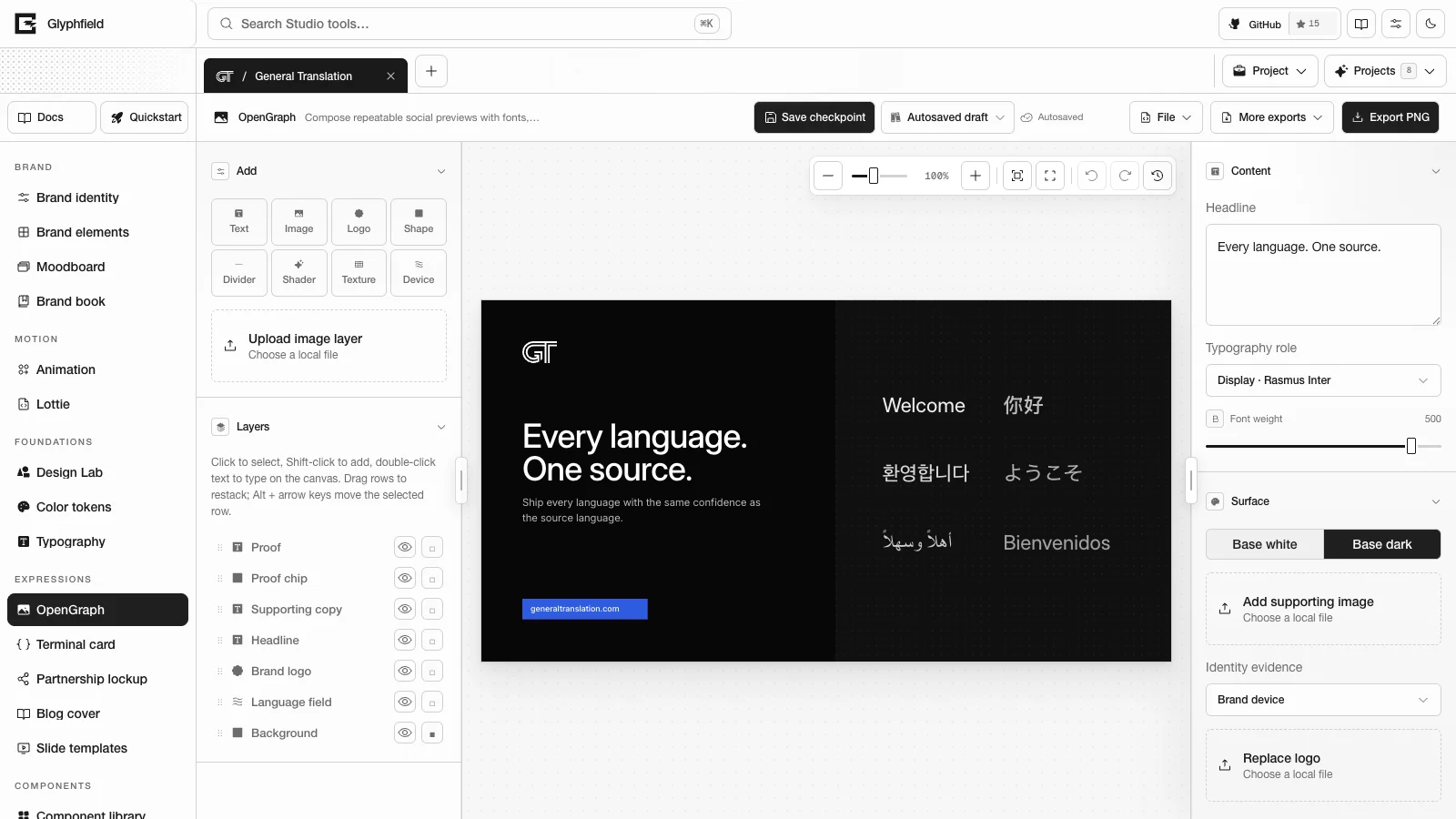Click the Font weight slider
The height and width of the screenshot is (819, 1456).
(x=1323, y=446)
